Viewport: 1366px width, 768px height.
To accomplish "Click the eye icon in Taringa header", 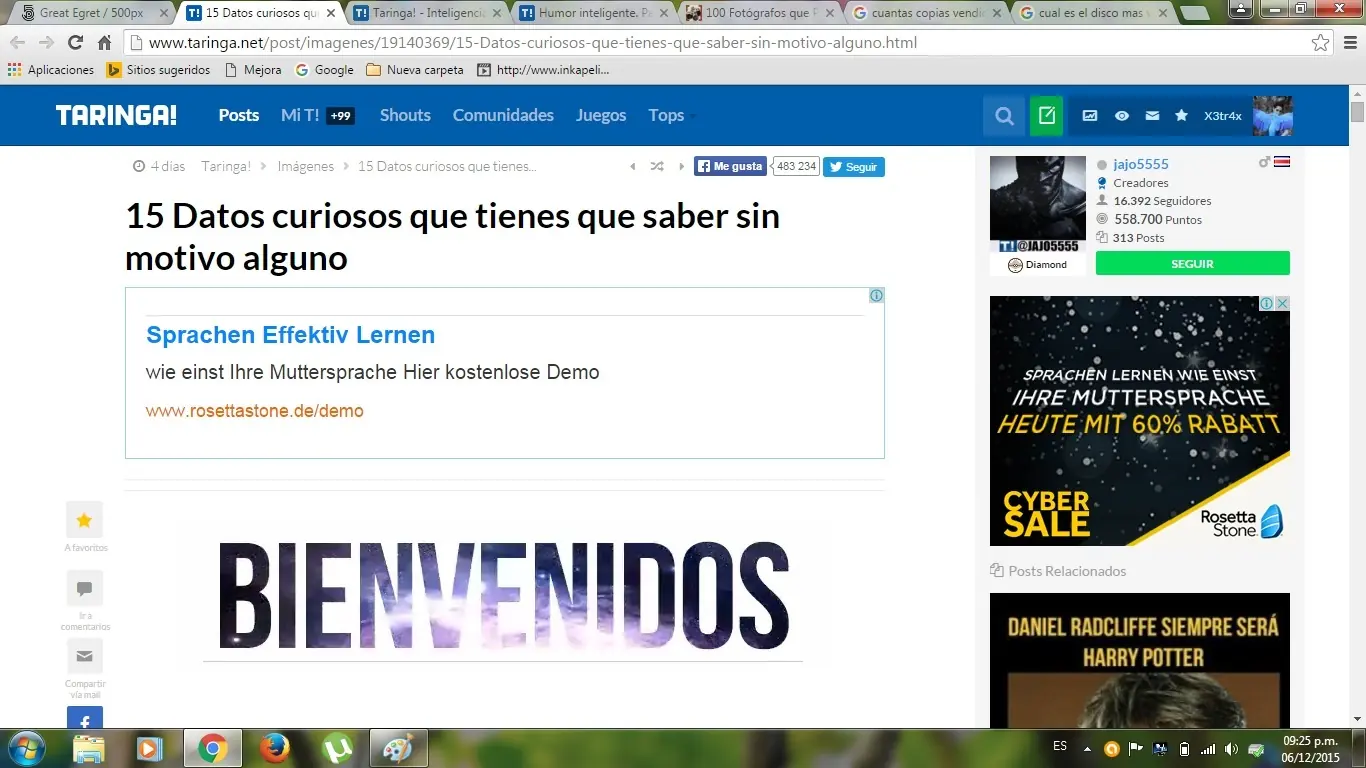I will [1122, 116].
